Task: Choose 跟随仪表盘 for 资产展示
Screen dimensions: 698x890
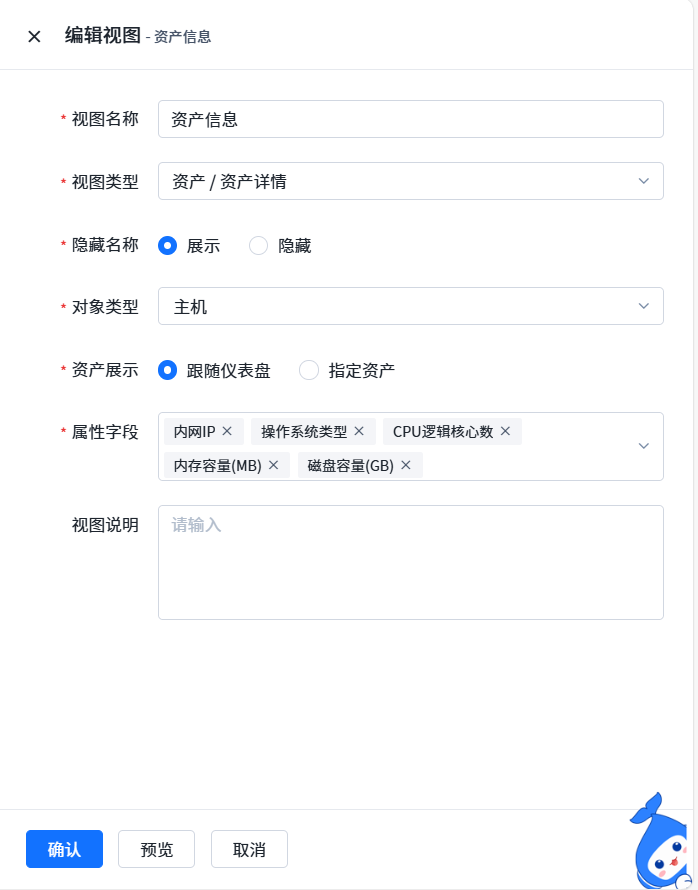Action: tap(168, 370)
